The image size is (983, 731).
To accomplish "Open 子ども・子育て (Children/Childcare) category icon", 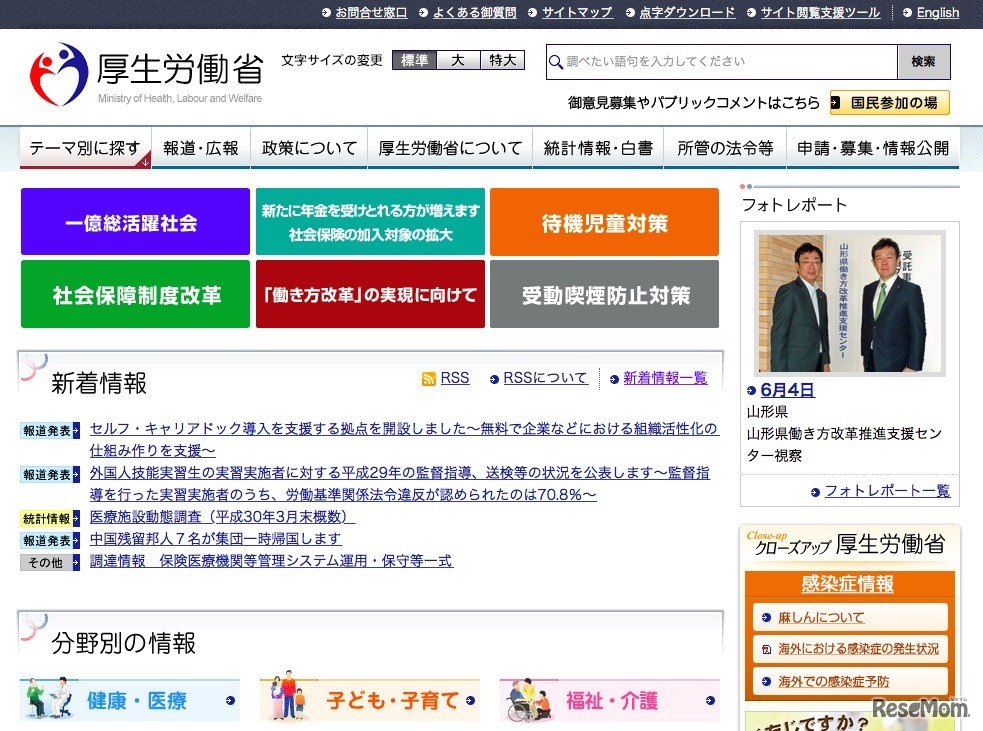I will click(x=286, y=700).
